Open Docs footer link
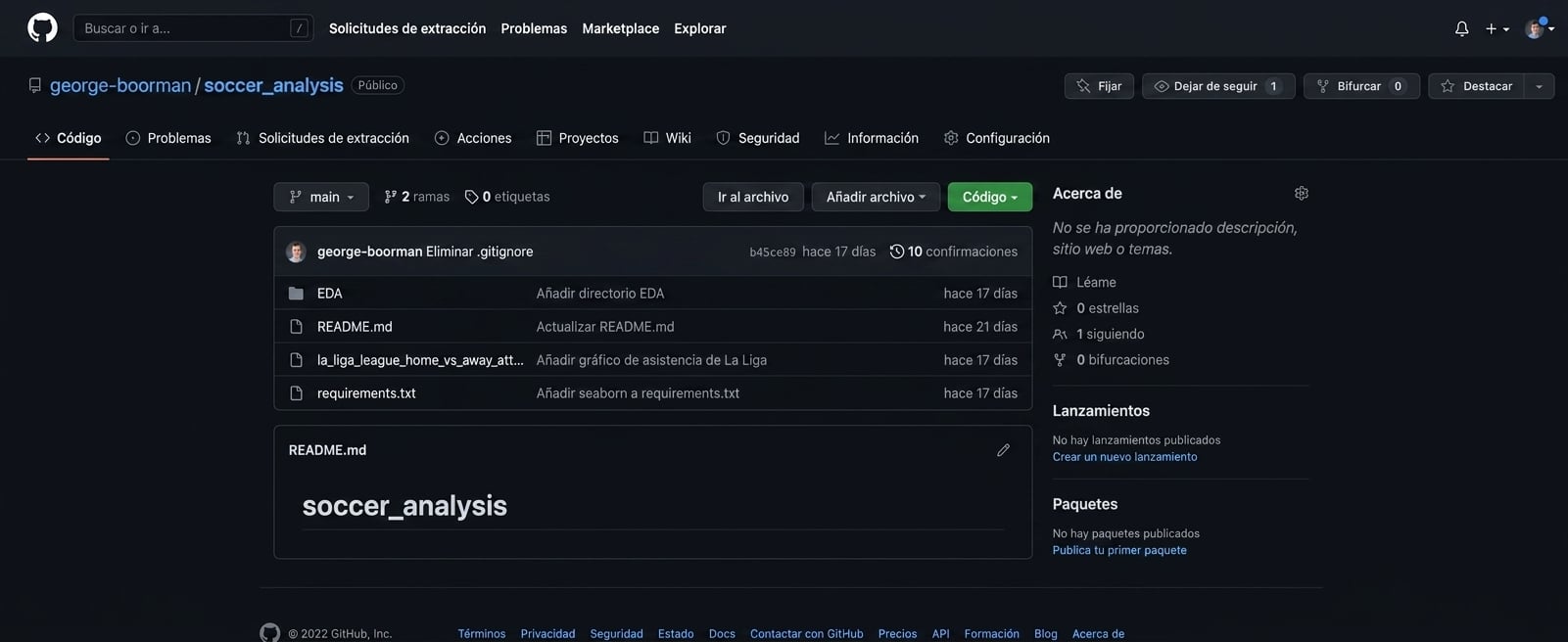 click(x=722, y=634)
